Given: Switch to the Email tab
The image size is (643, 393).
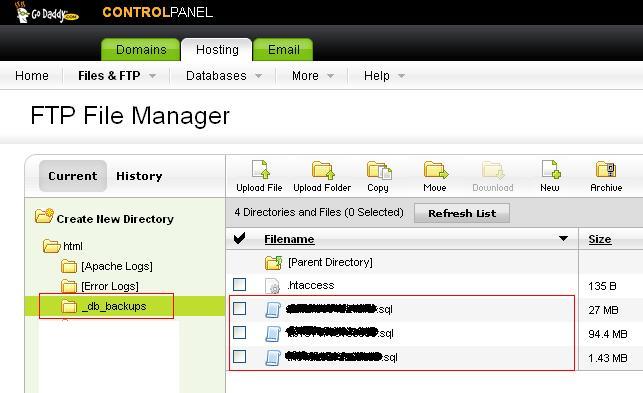Looking at the screenshot, I should pos(283,50).
